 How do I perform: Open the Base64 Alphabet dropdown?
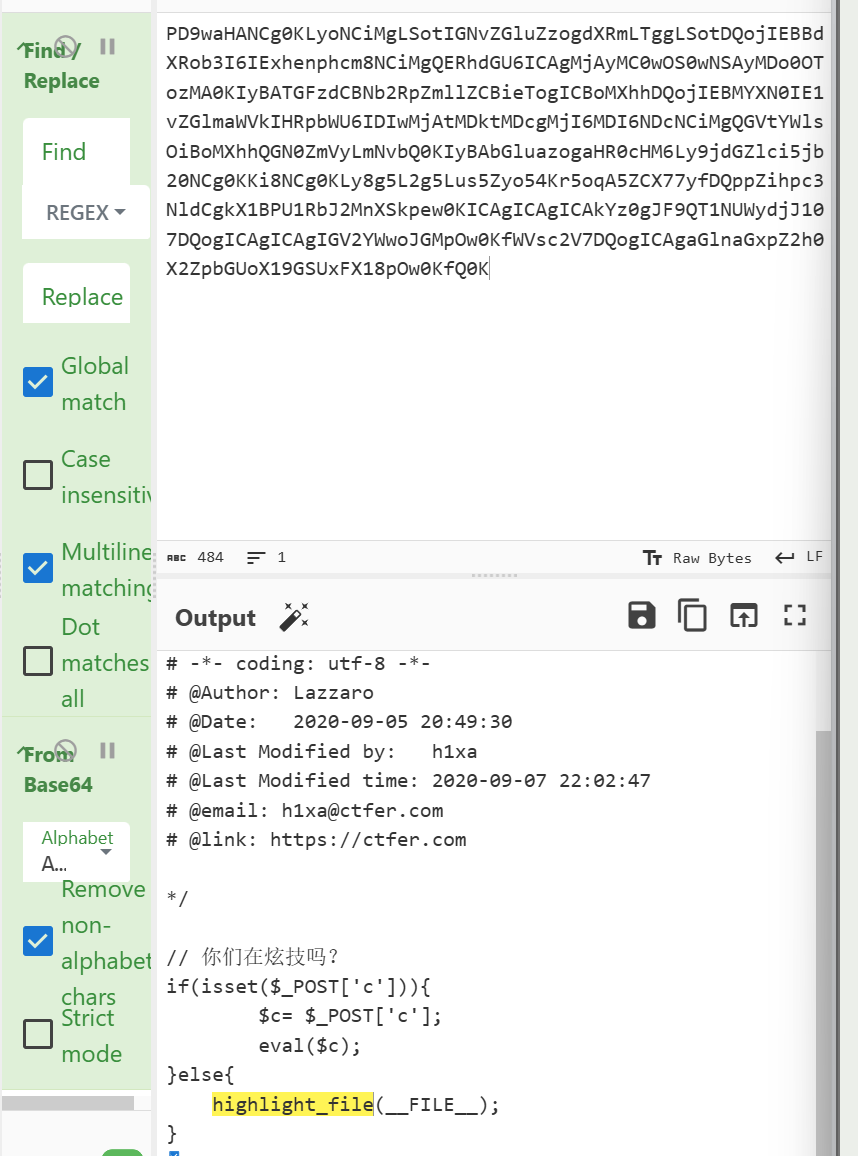point(77,851)
